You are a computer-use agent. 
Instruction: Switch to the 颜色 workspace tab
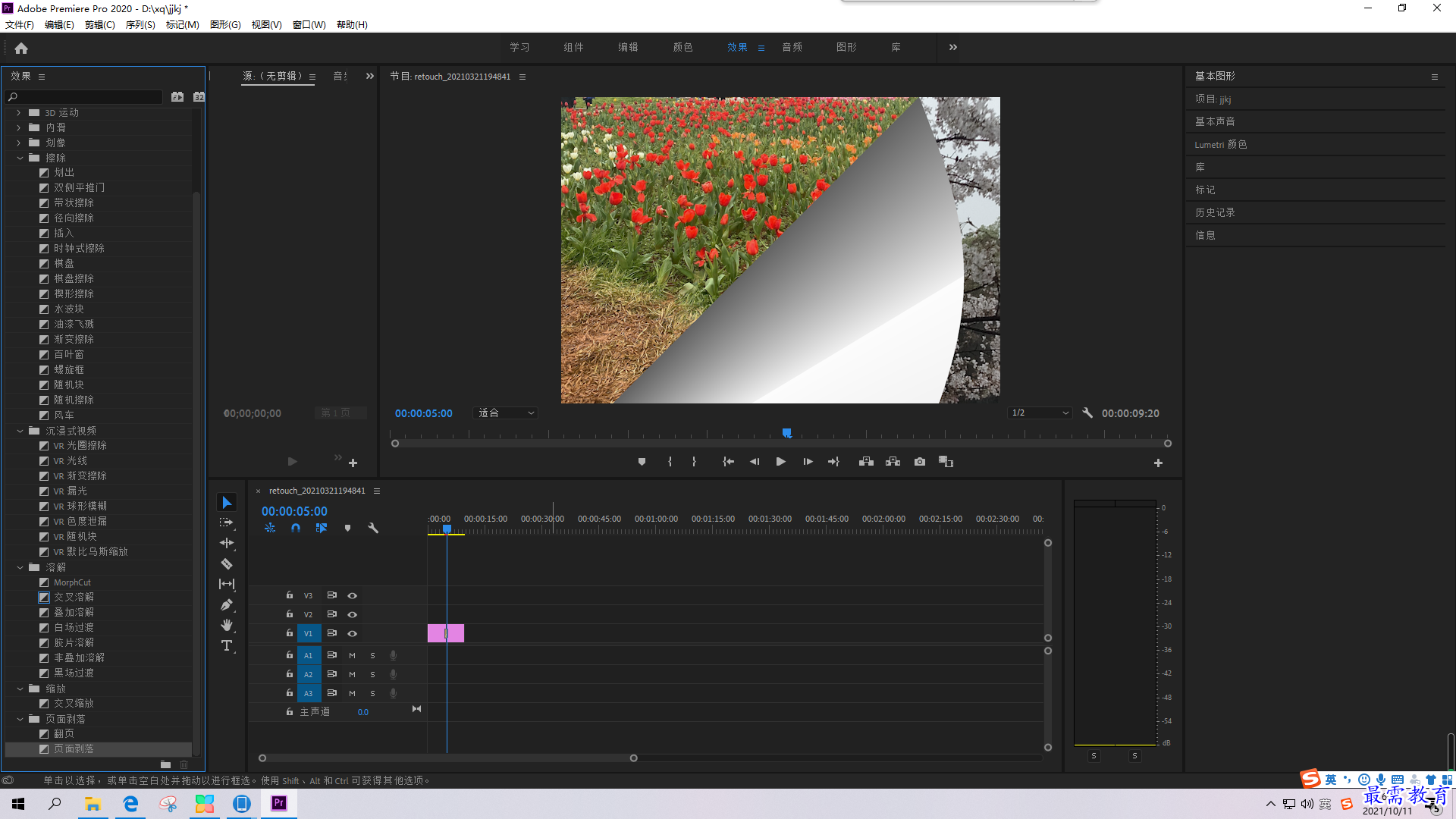click(682, 47)
